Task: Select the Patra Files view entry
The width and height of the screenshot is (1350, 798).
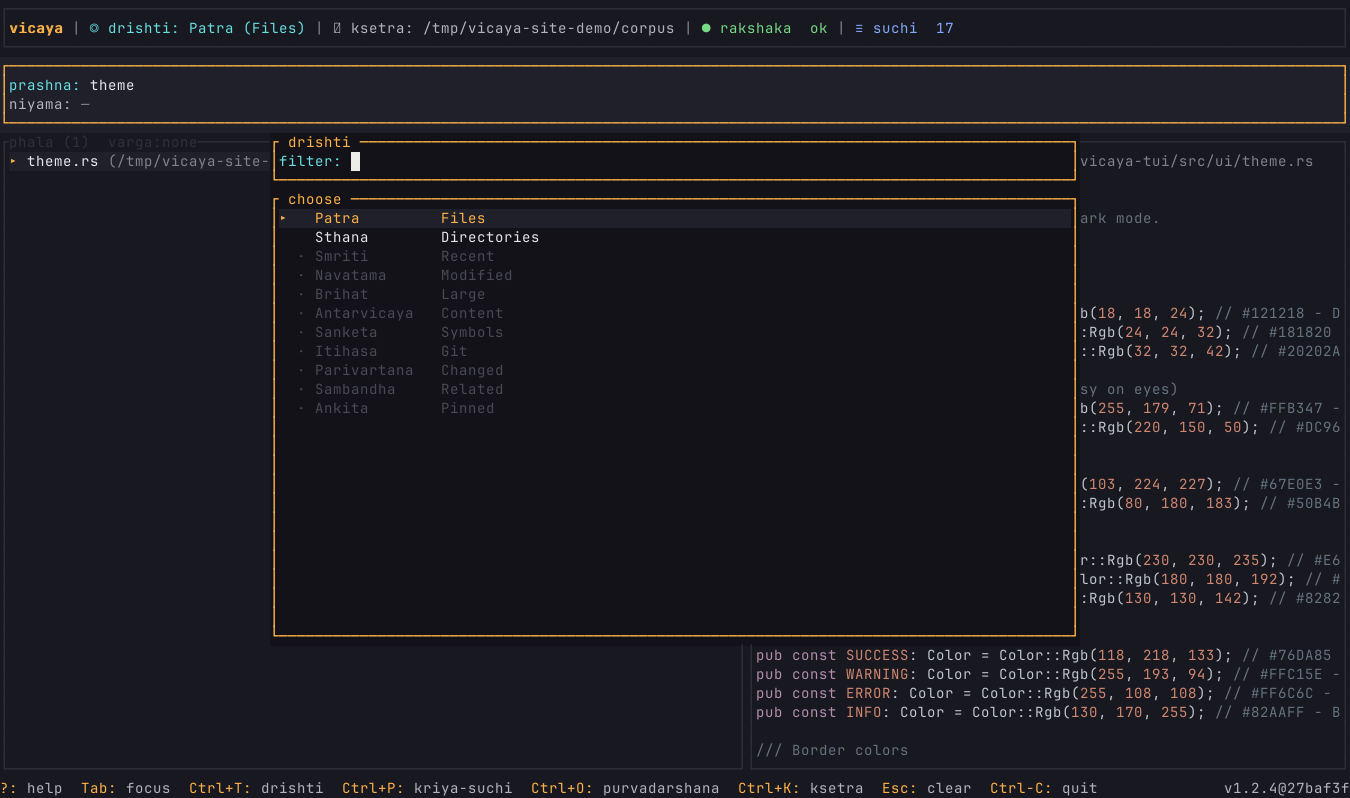Action: tap(674, 218)
